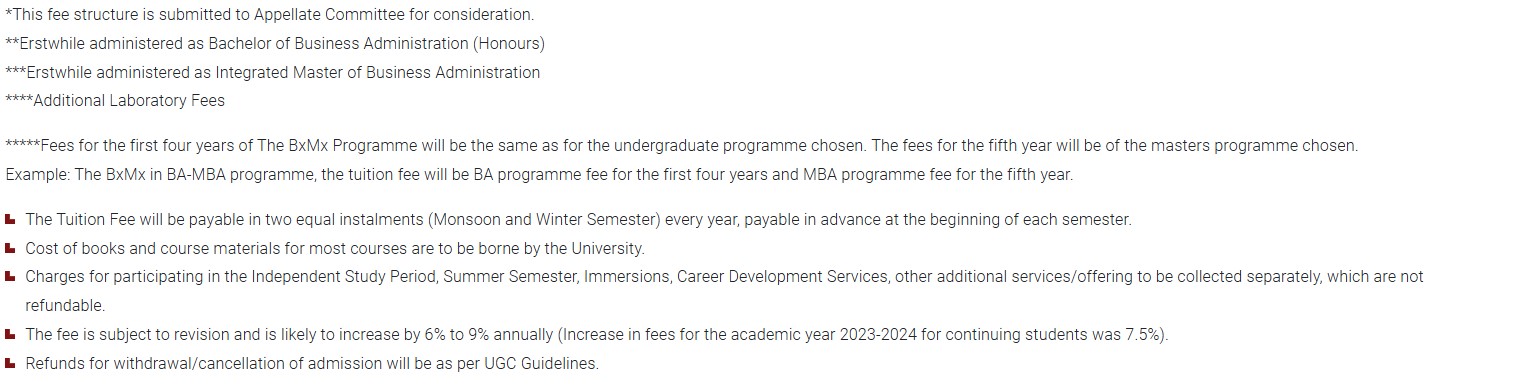Click the BA-MBA programme example line

click(539, 175)
